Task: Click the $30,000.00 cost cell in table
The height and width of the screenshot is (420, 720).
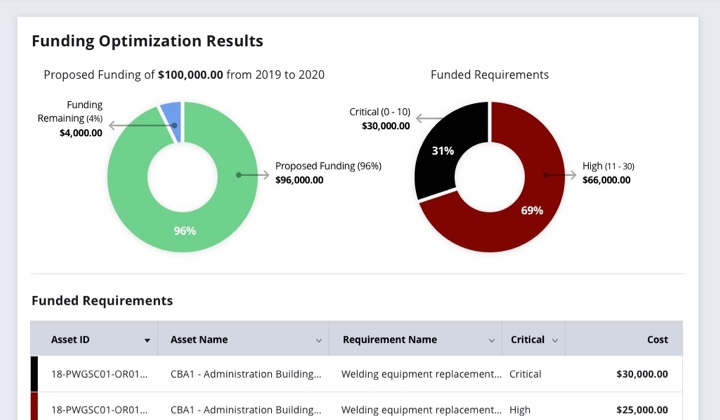Action: 642,374
